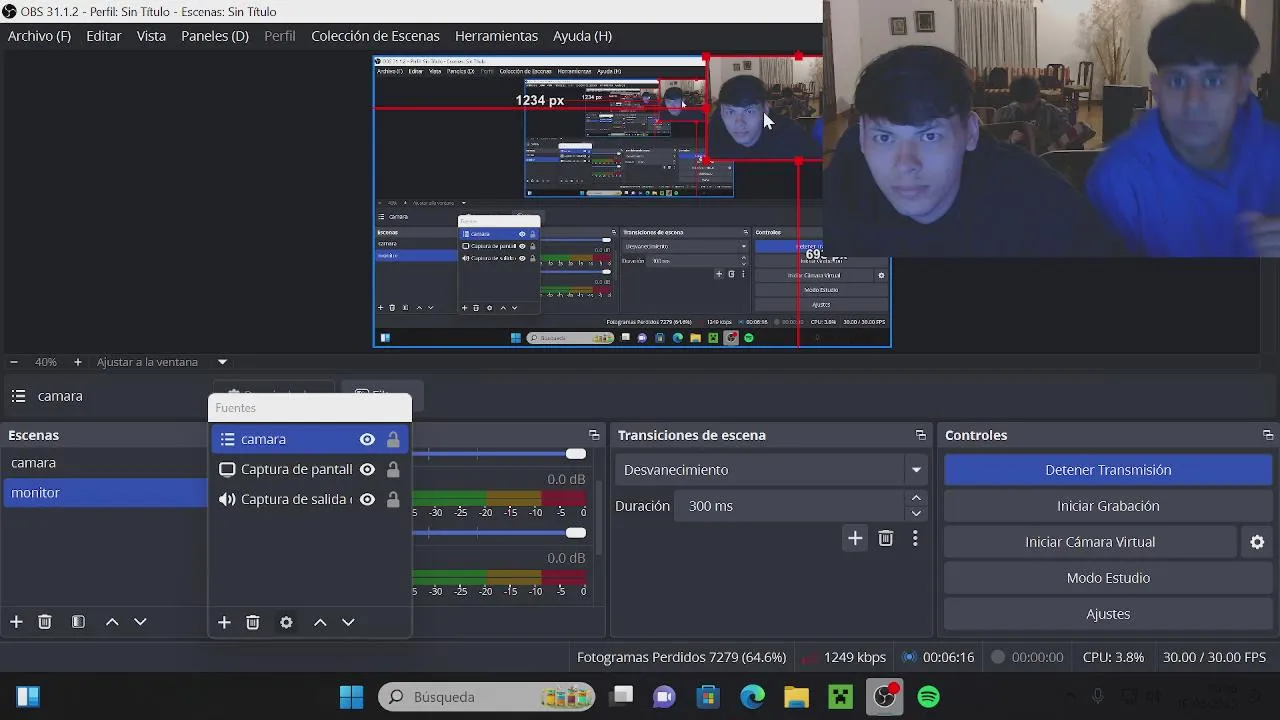Viewport: 1280px width, 720px height.
Task: Toggle lock on camara source
Action: click(393, 439)
